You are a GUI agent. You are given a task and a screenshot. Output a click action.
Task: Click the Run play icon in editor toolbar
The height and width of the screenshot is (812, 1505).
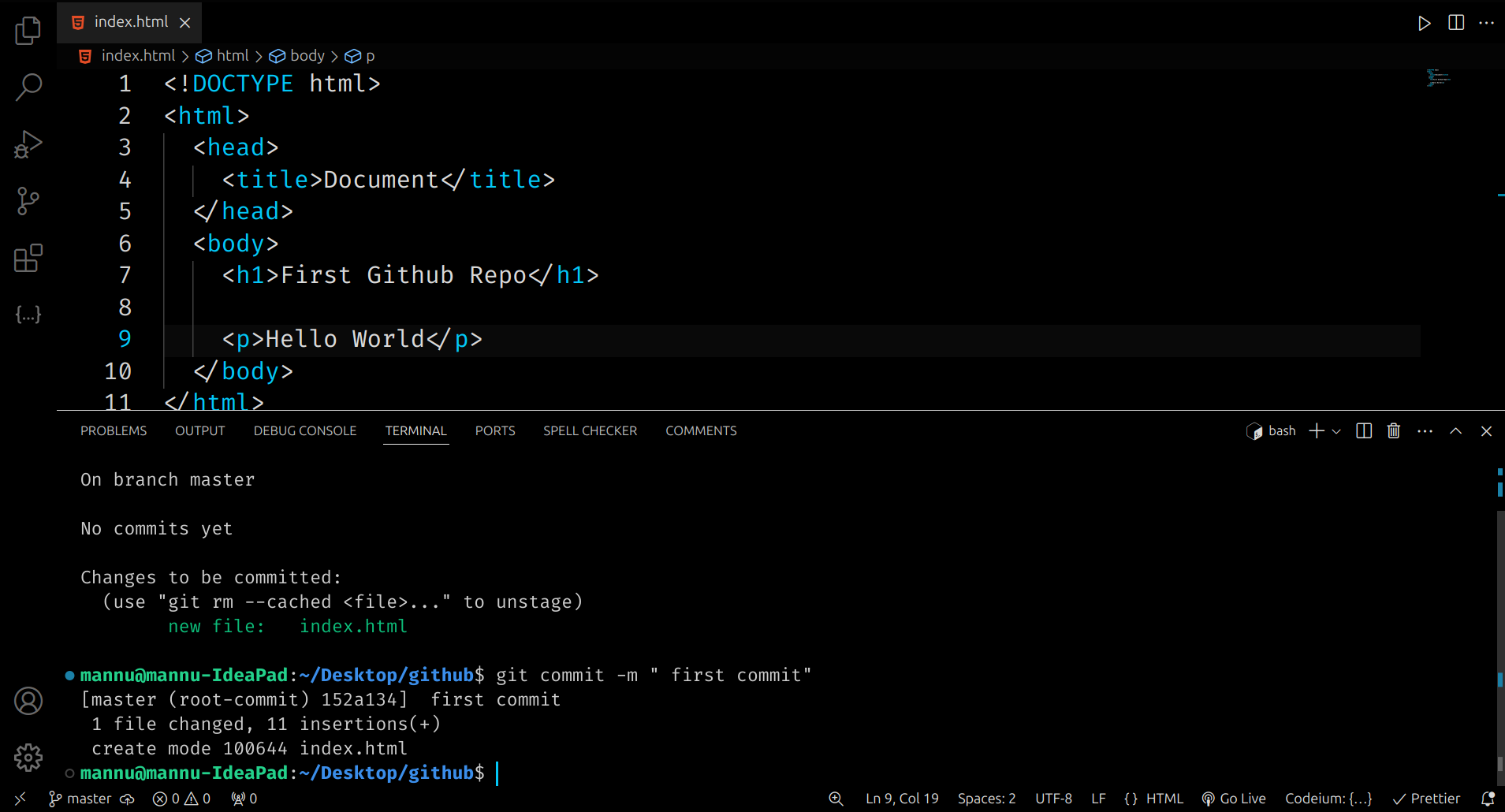1424,23
